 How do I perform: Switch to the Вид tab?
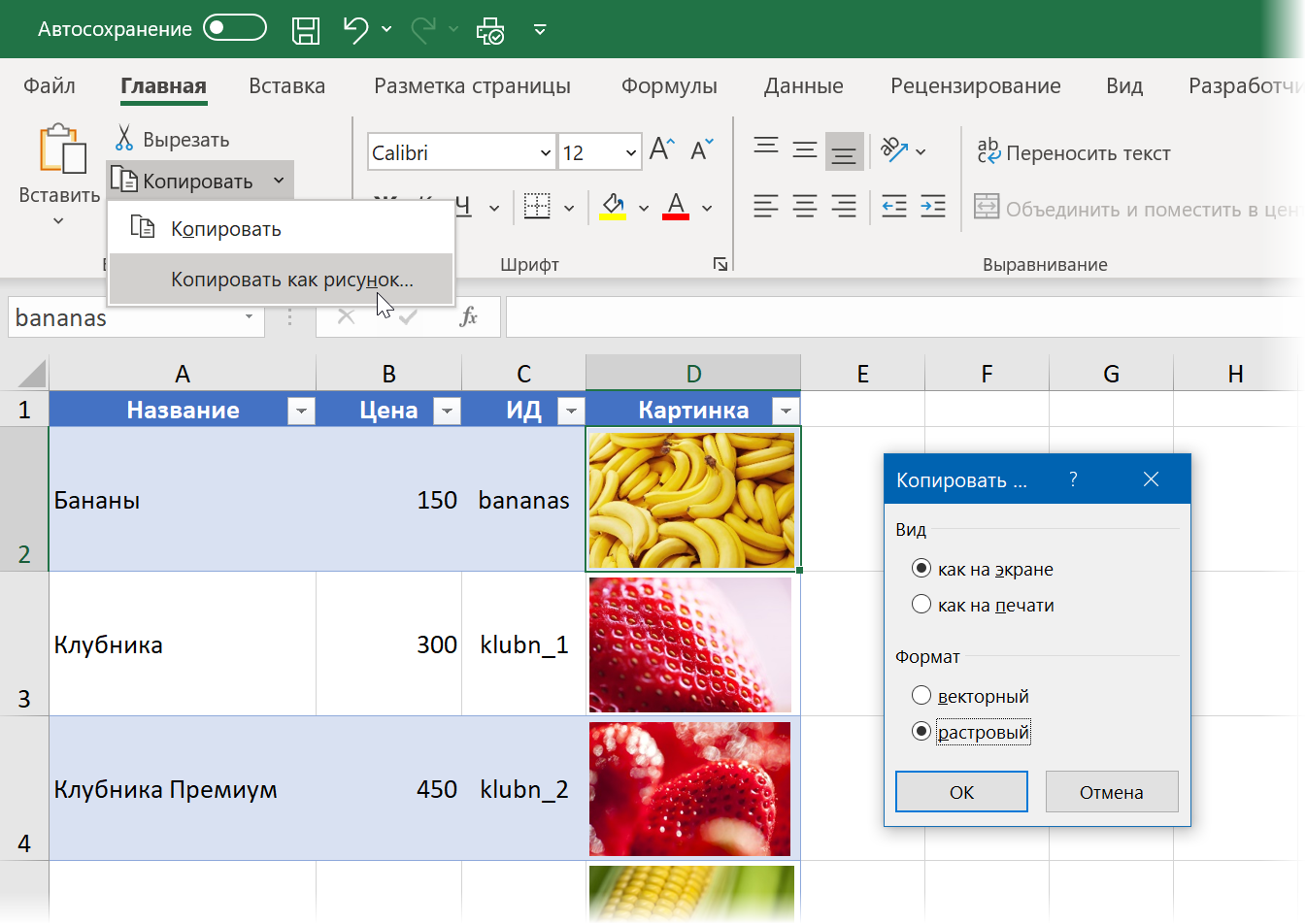coord(1124,85)
